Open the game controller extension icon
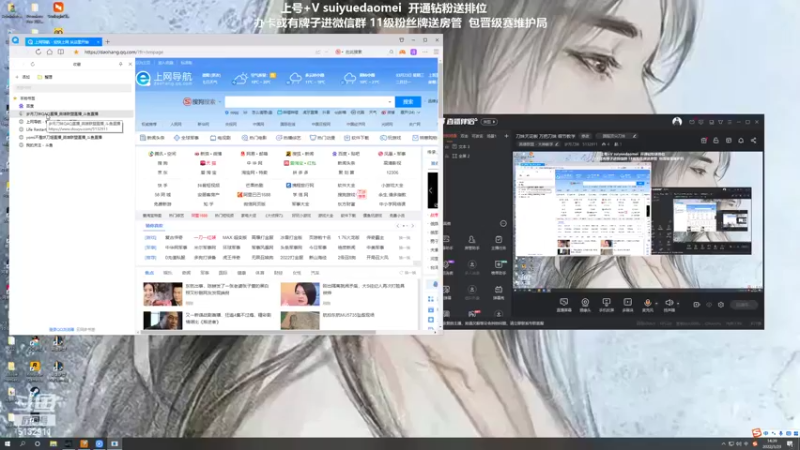Viewport: 800px width, 450px height. (x=403, y=52)
